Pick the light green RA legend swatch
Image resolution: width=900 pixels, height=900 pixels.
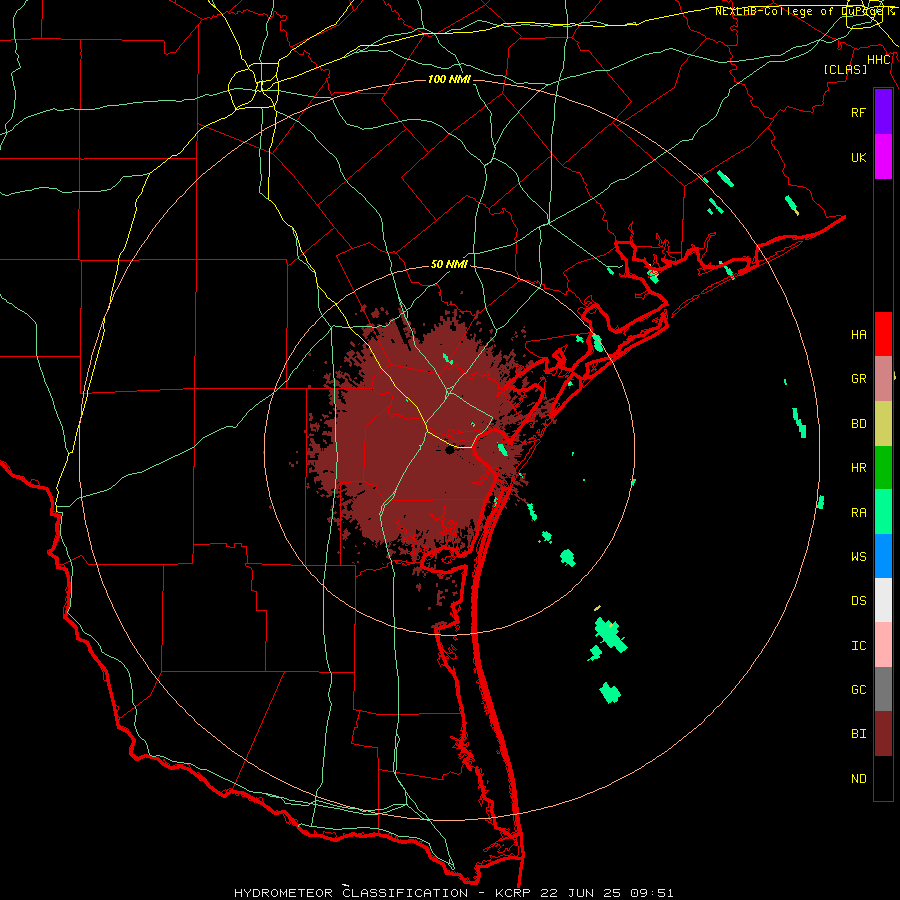(883, 512)
